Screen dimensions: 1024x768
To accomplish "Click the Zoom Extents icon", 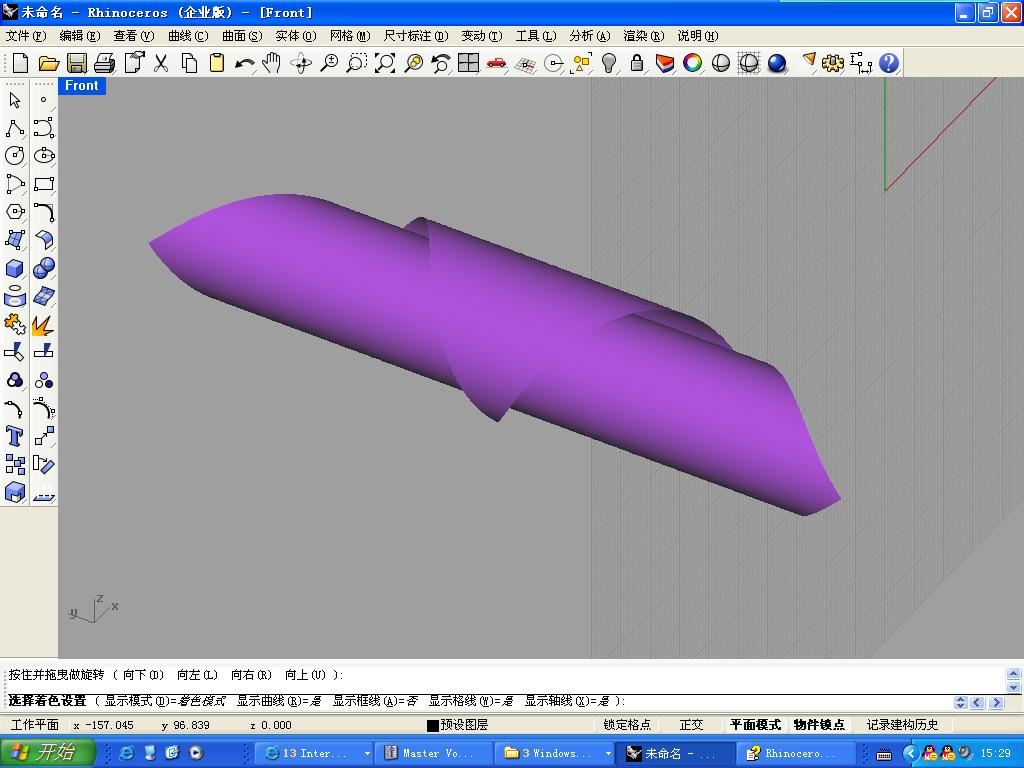I will point(385,63).
